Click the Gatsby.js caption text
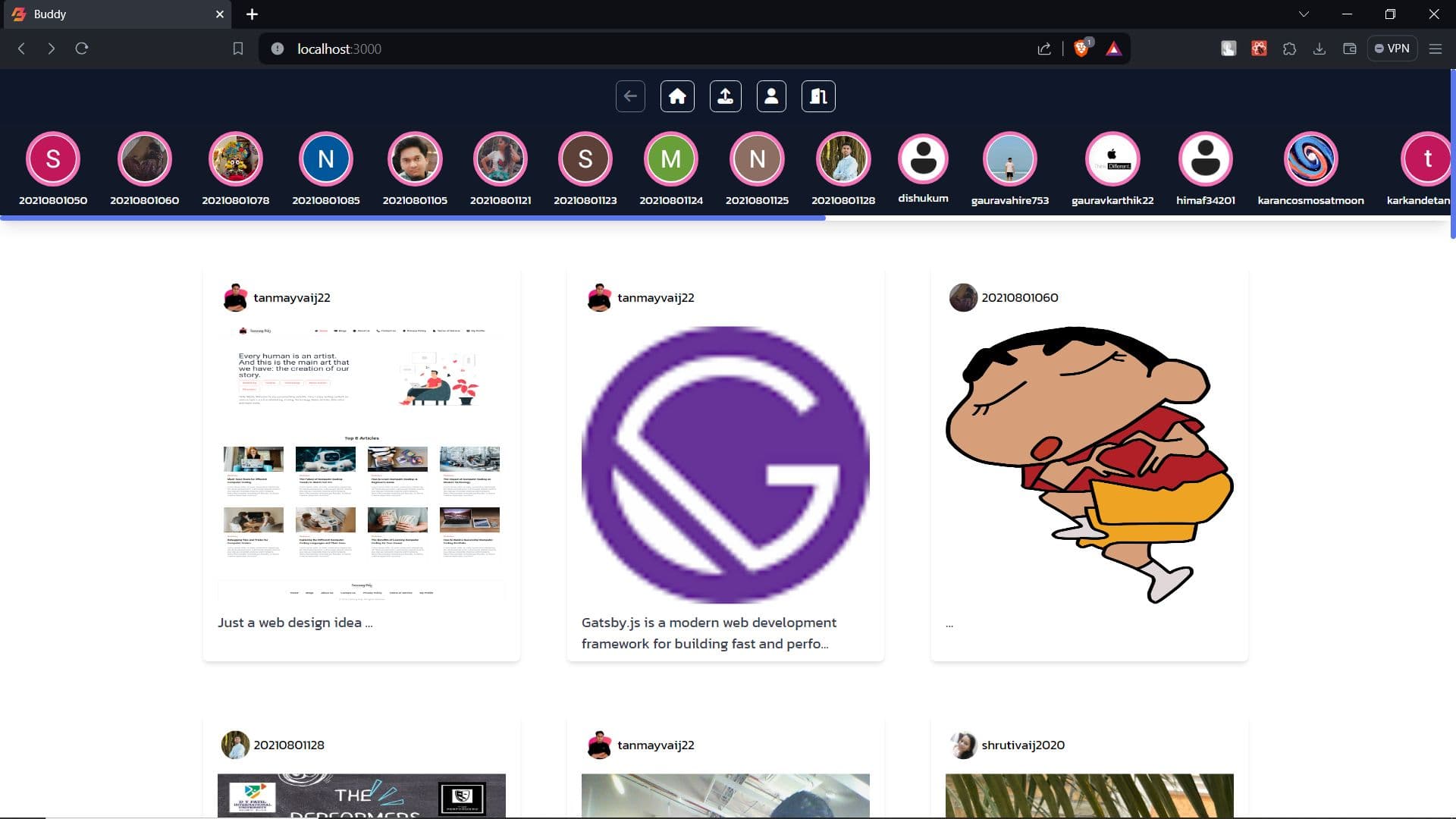 coord(709,633)
